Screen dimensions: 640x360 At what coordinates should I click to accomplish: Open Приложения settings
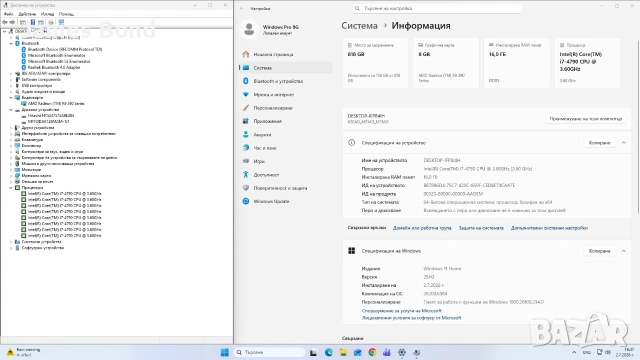tap(286, 121)
